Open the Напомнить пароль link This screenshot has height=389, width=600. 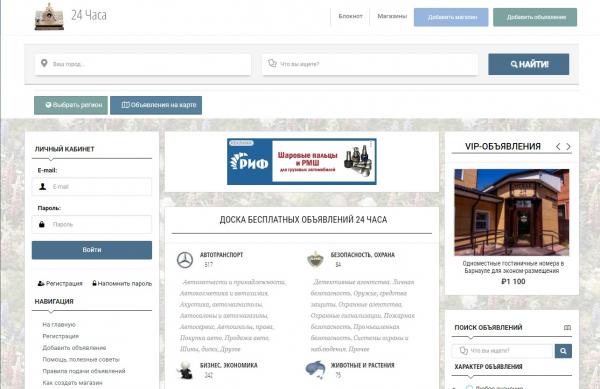tap(122, 283)
